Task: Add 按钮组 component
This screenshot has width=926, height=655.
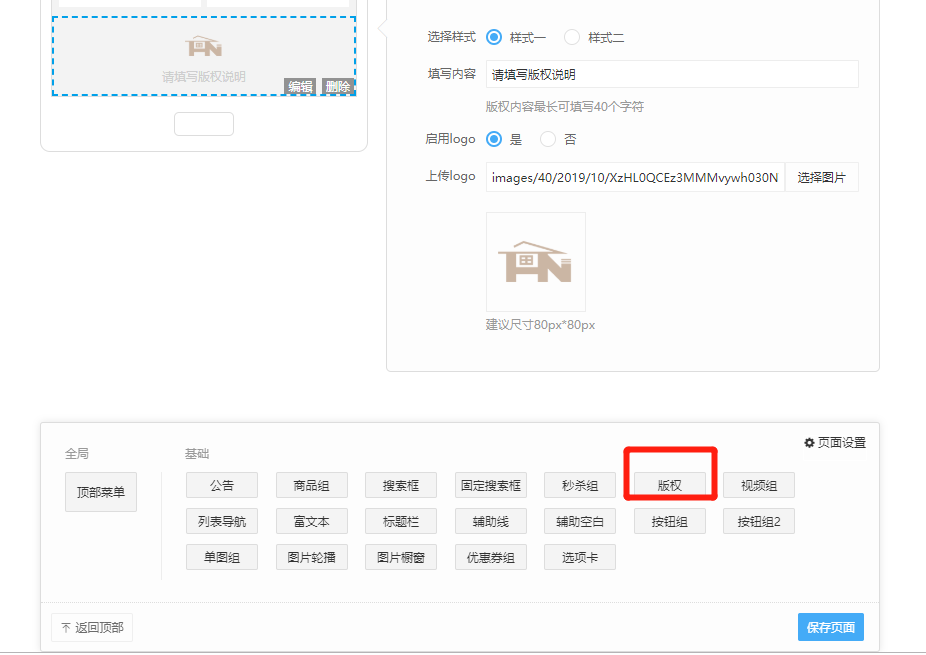Action: [670, 522]
